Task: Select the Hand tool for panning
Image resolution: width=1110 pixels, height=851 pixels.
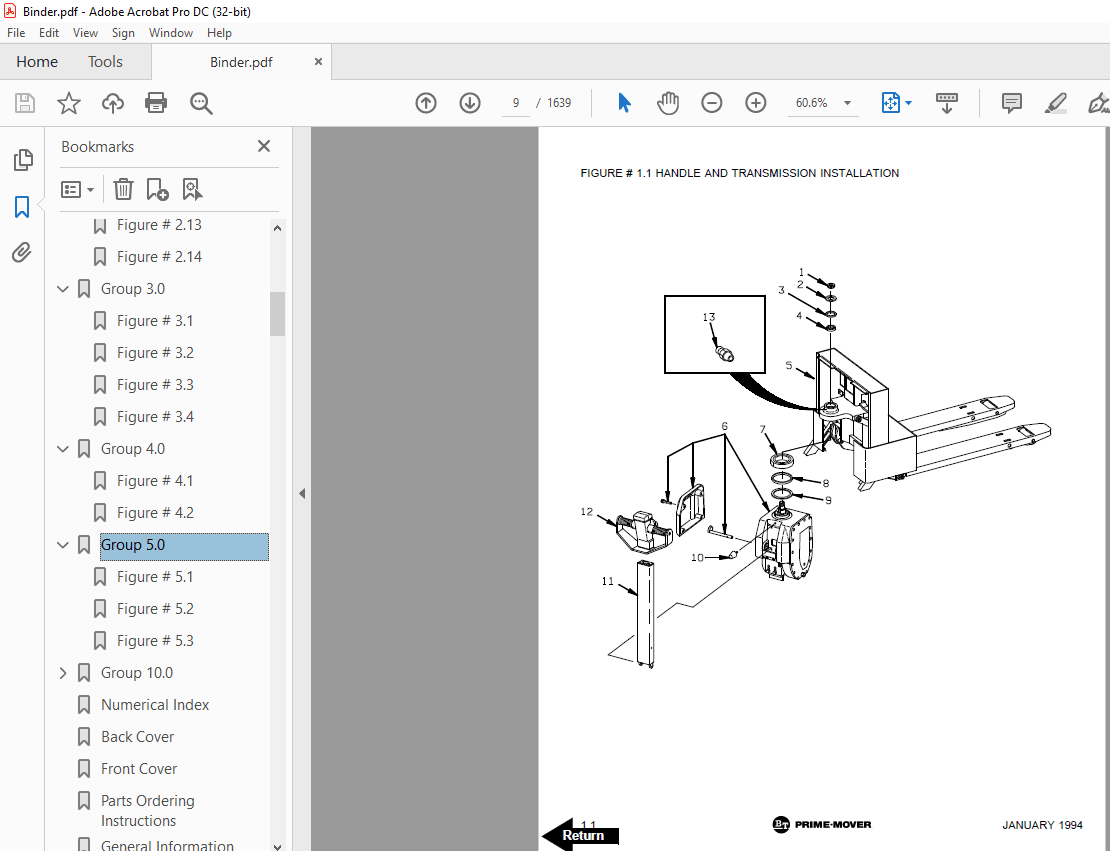Action: point(667,102)
